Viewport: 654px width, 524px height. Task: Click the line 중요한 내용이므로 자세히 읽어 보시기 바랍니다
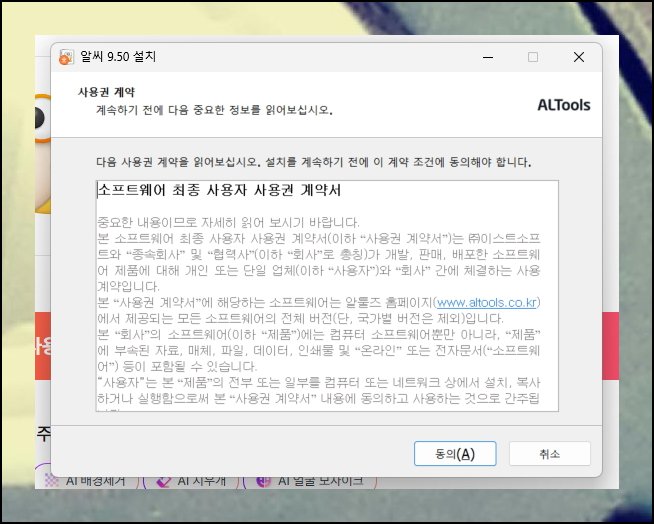[228, 222]
